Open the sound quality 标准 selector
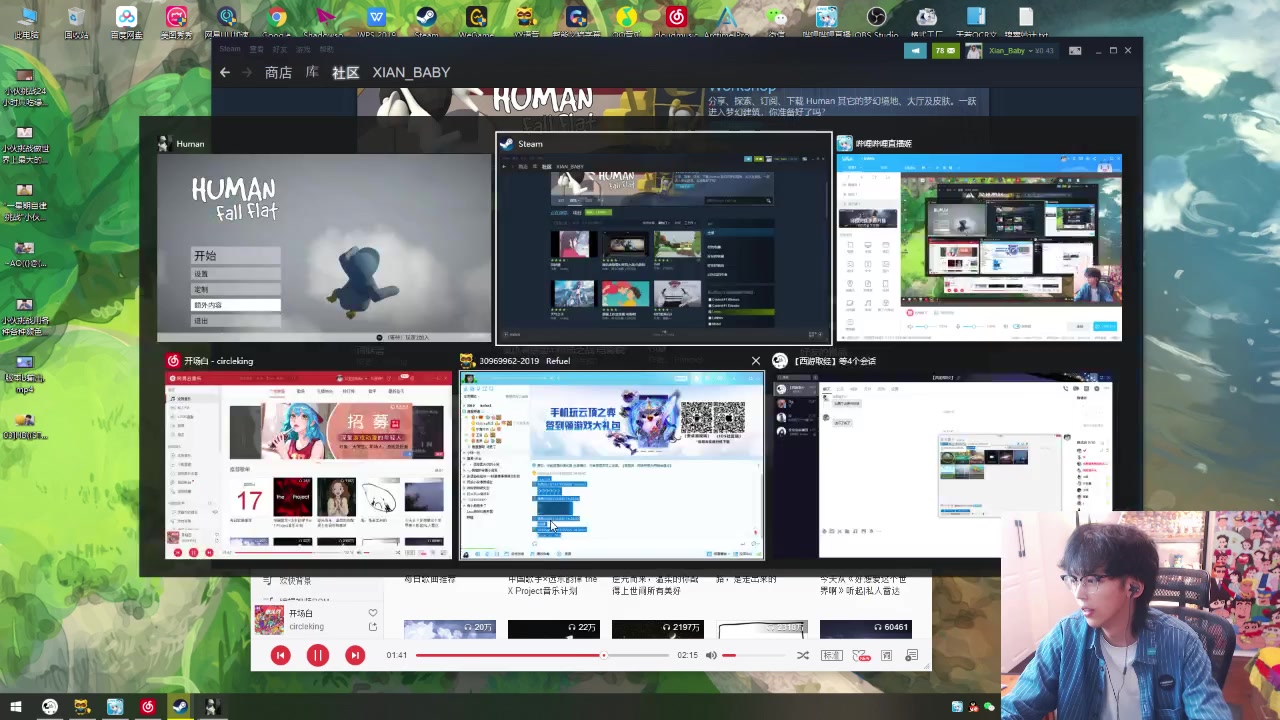1280x720 pixels. pos(831,655)
